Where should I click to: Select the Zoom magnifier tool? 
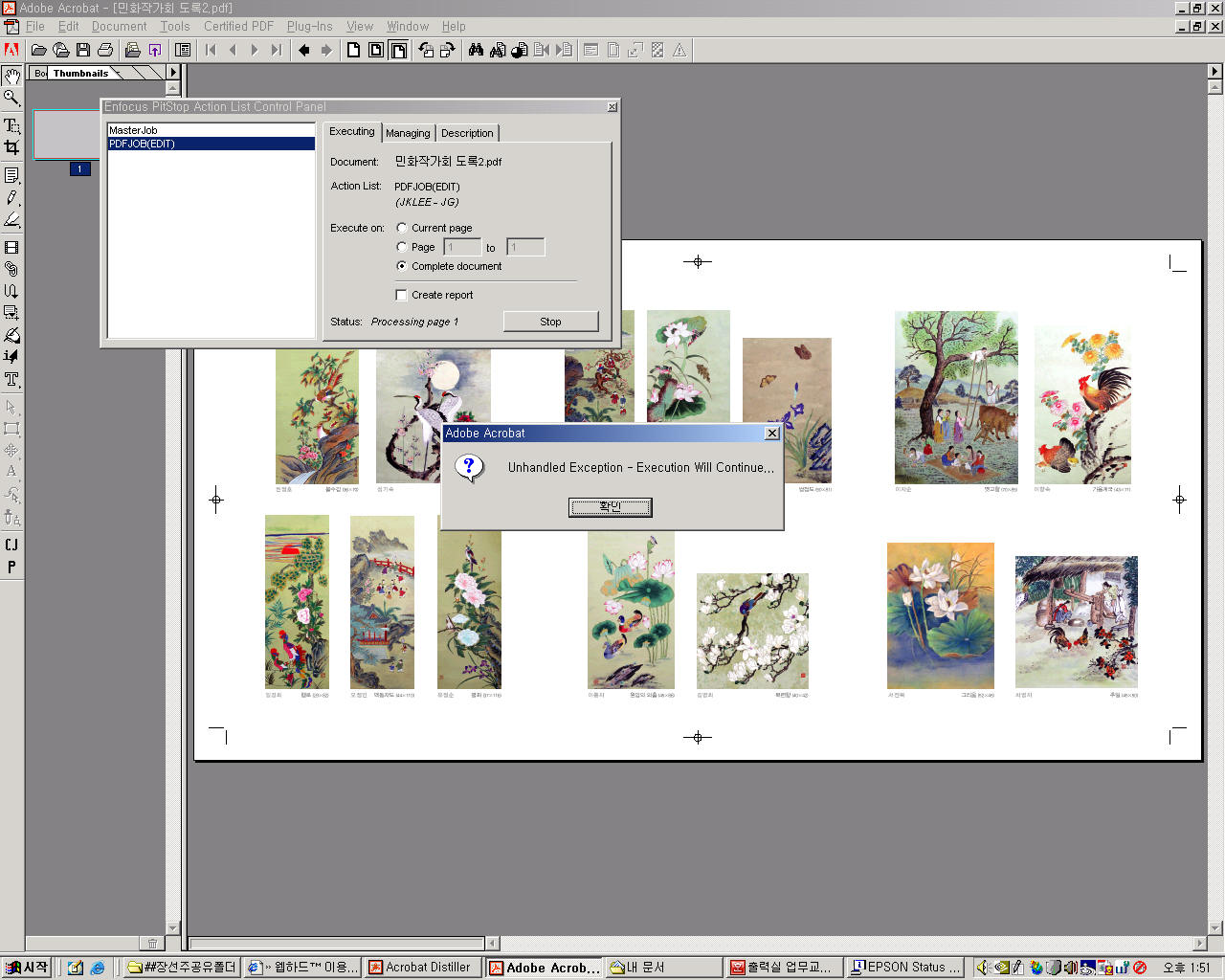pos(11,98)
